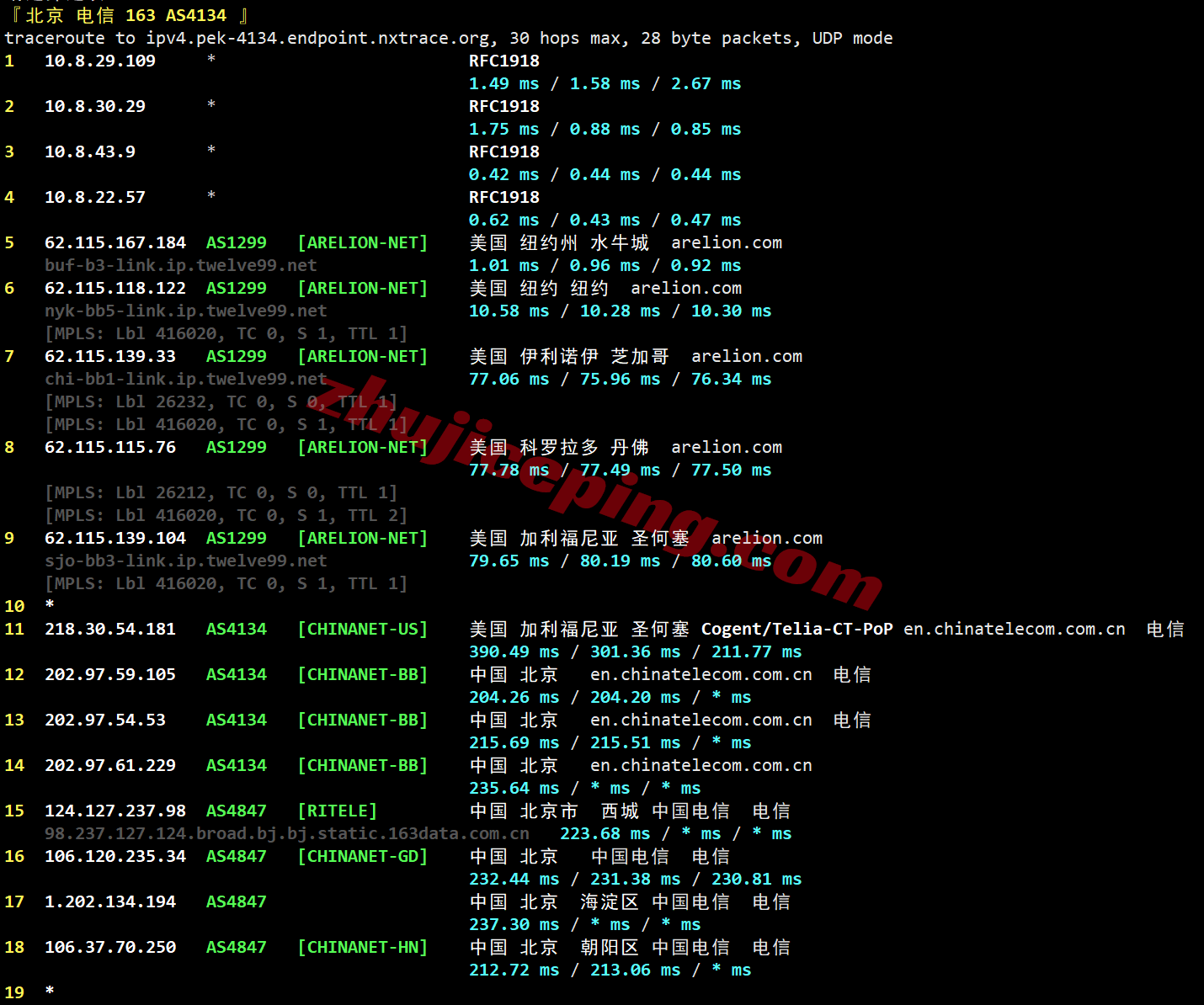1204x1005 pixels.
Task: Select the private IP 10.8.30.29
Action: (95, 106)
